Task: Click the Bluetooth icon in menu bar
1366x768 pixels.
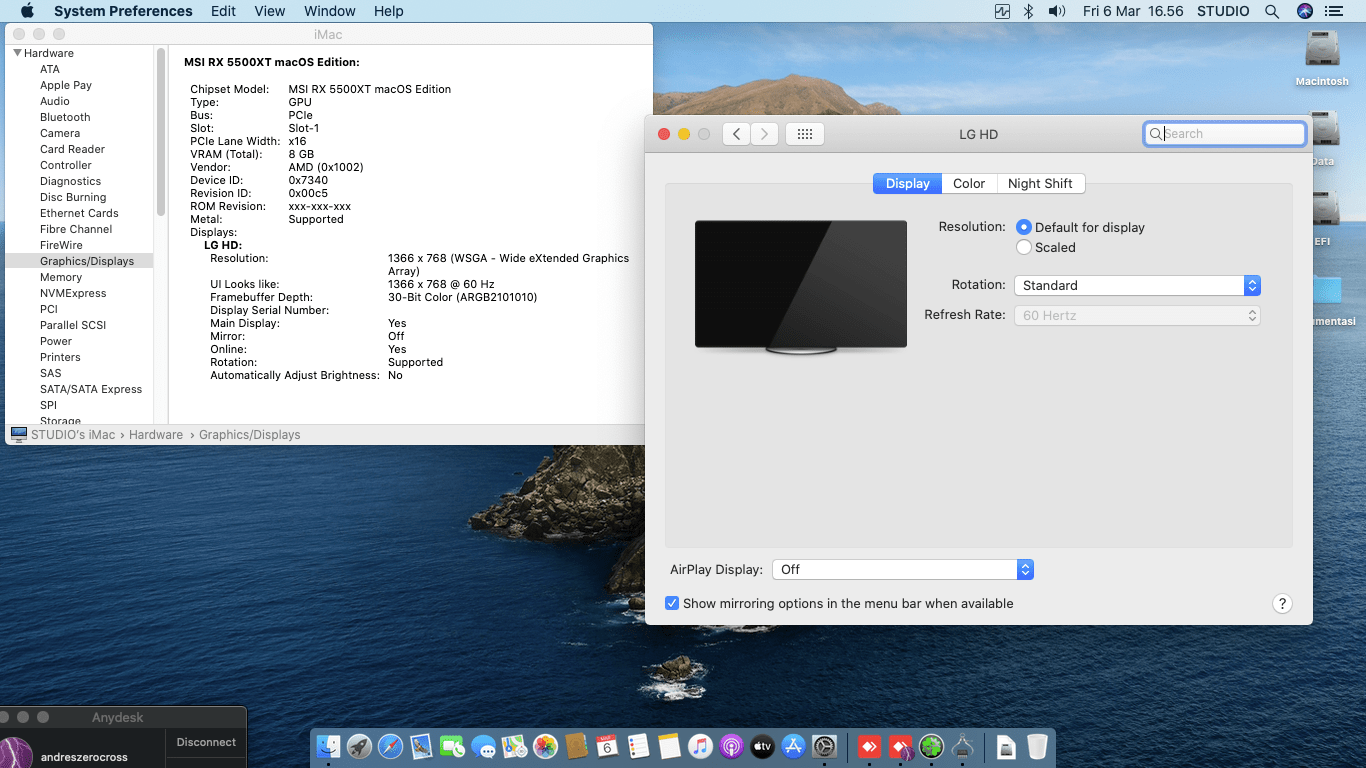Action: click(1028, 11)
